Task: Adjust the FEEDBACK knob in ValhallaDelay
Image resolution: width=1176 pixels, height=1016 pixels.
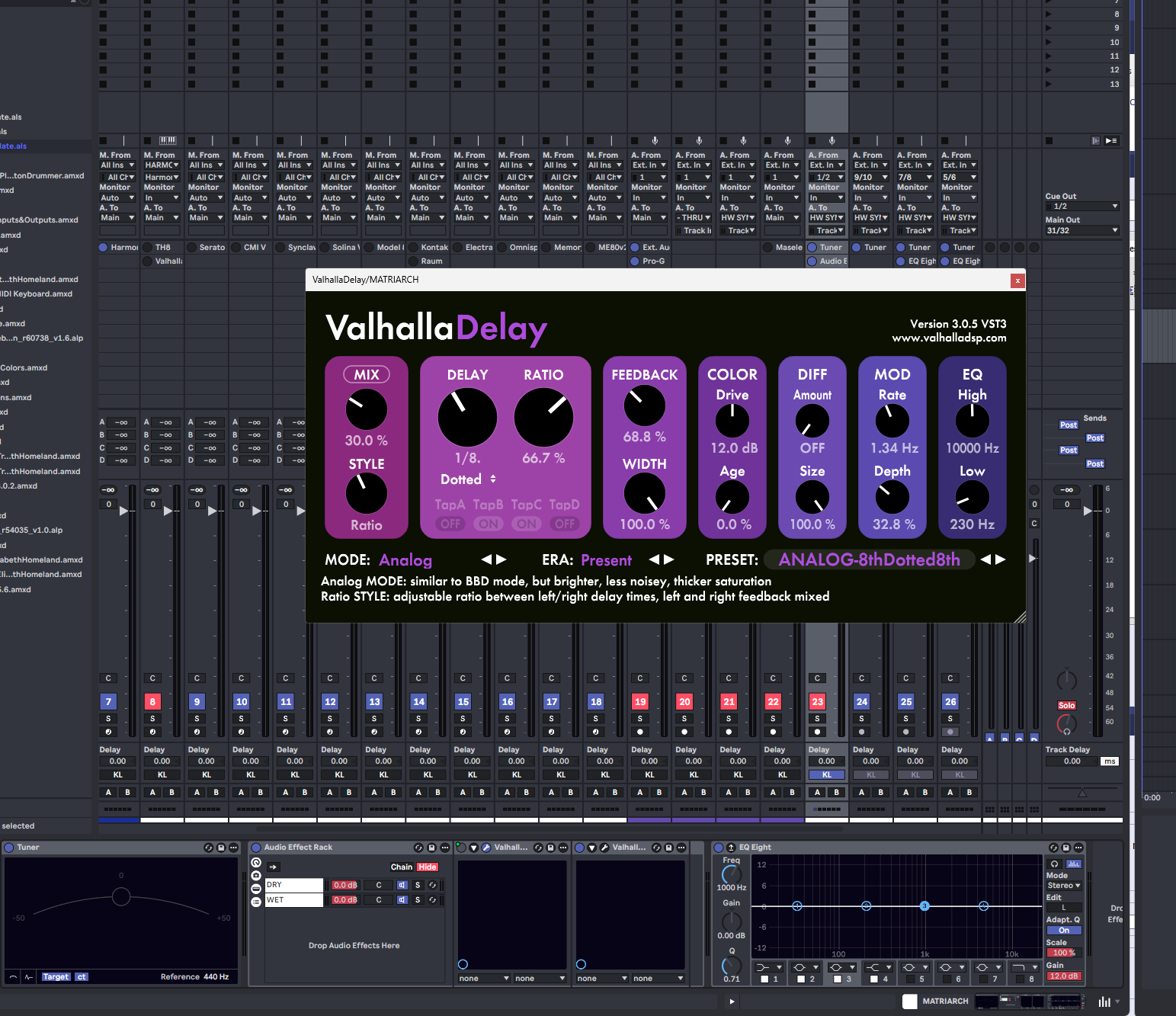Action: (x=644, y=406)
